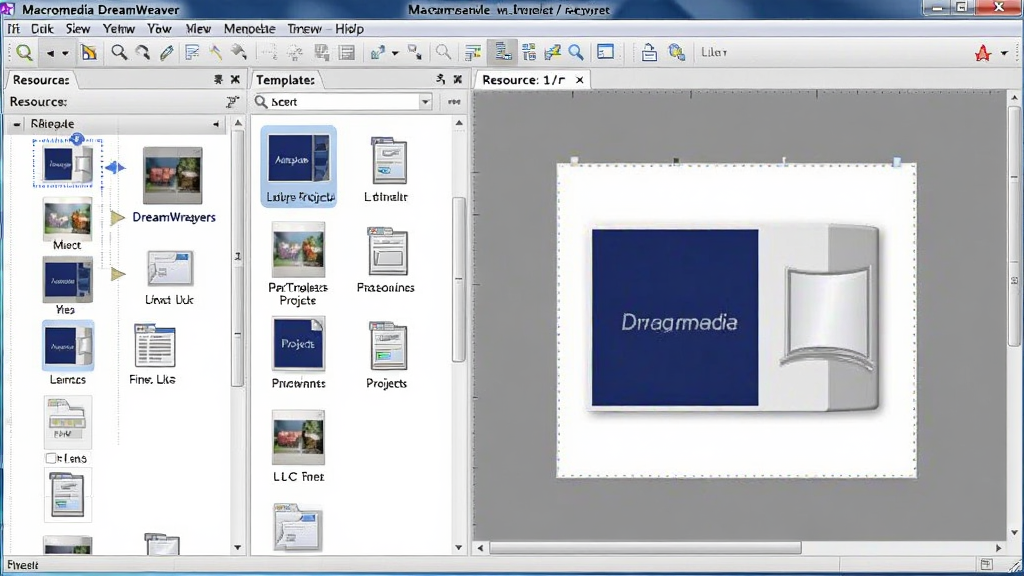Open the Dcik menu
This screenshot has height=576, width=1024.
[42, 29]
